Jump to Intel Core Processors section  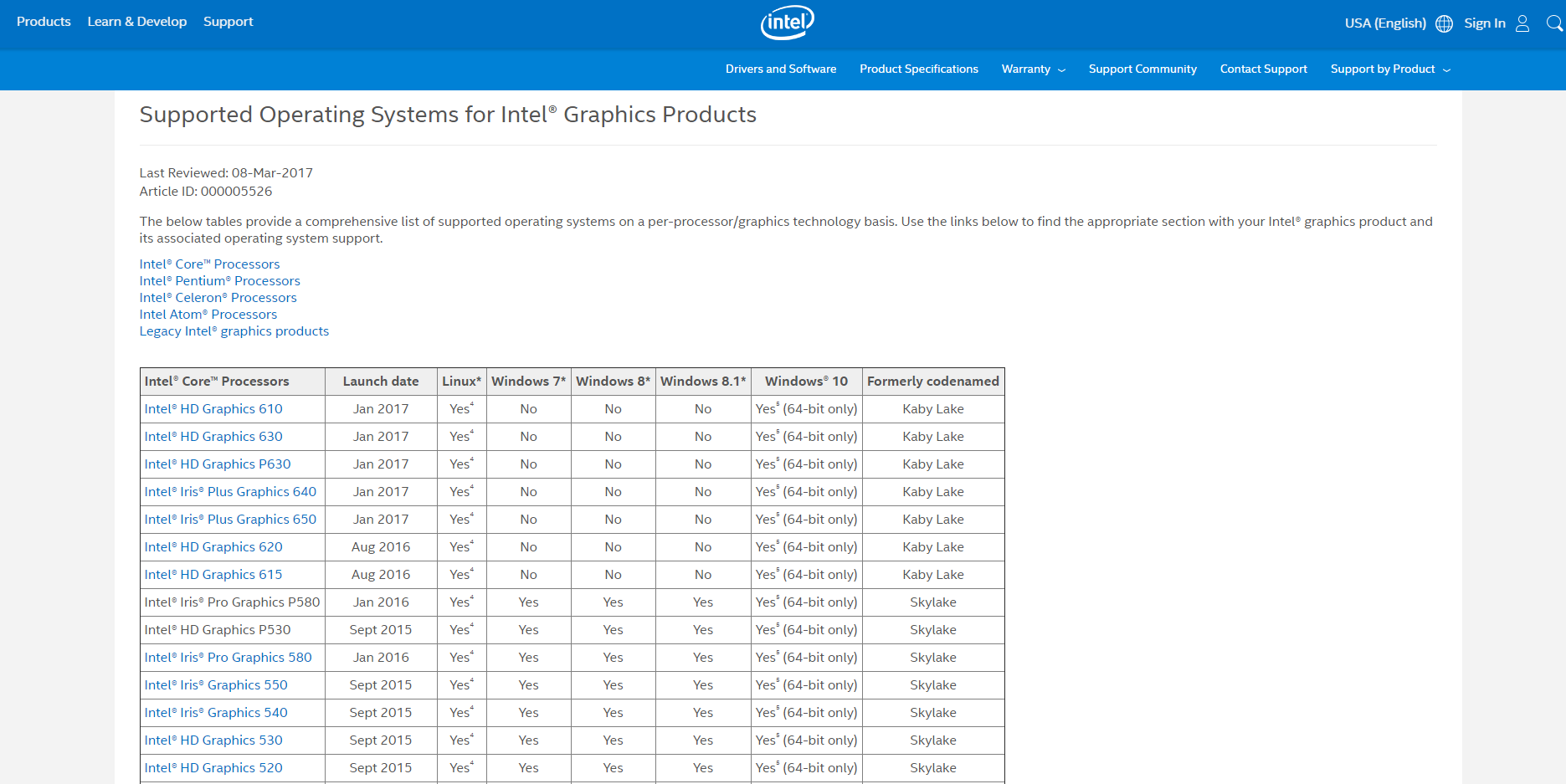coord(210,264)
